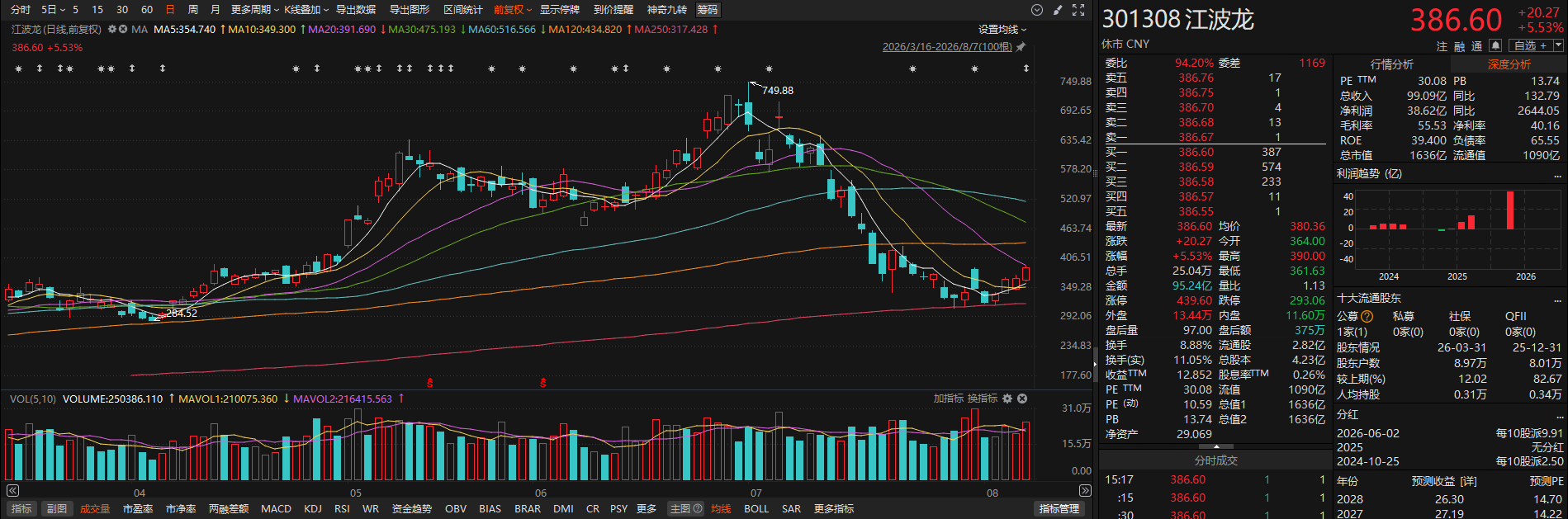Viewport: 1568px width, 519px height.
Task: Open 区间统计 range statistics
Action: 463,10
